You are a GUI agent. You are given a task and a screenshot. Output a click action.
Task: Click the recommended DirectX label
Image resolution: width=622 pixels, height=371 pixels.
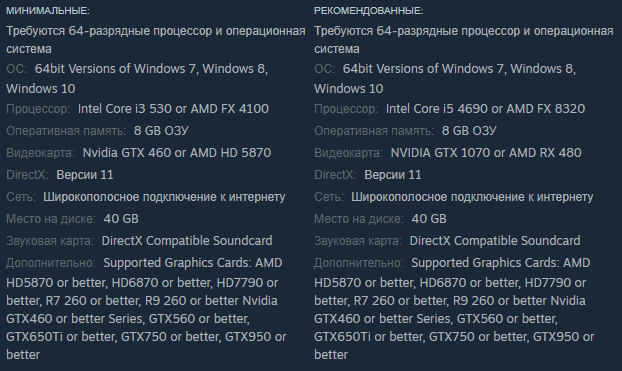(335, 175)
